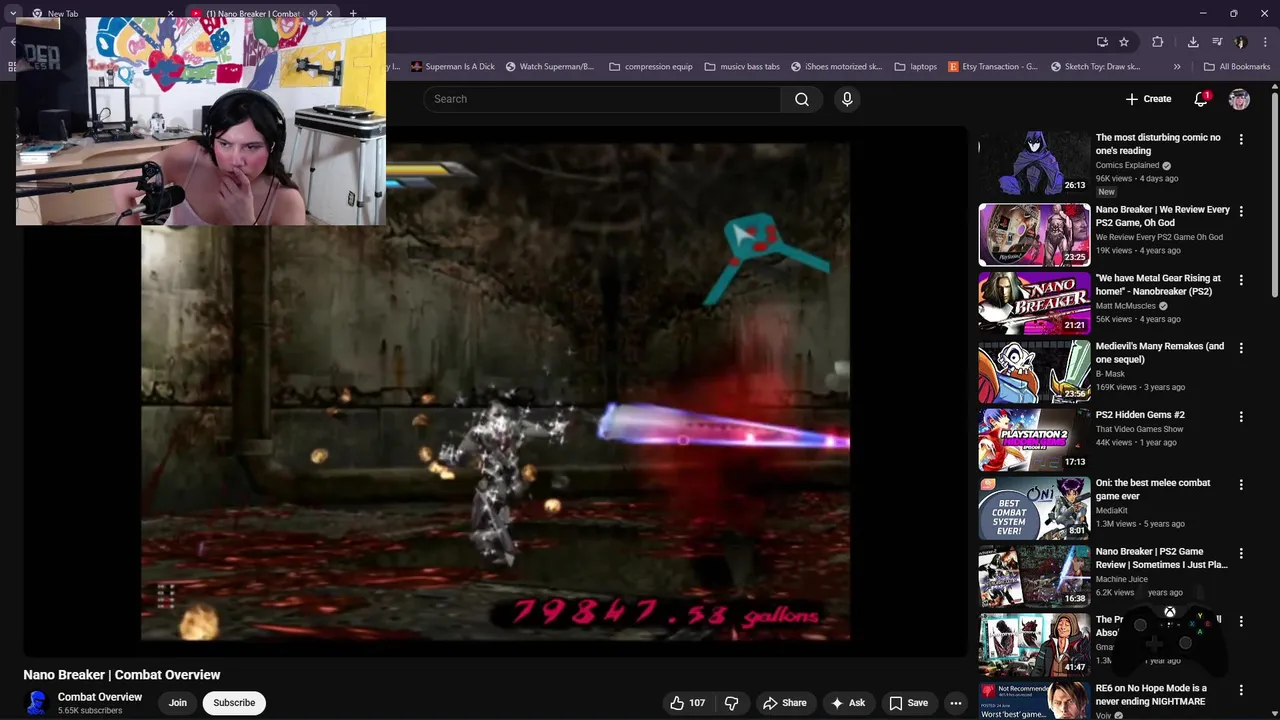
Task: Open iShoes motorized sk... bookmark
Action: pyautogui.click(x=836, y=67)
